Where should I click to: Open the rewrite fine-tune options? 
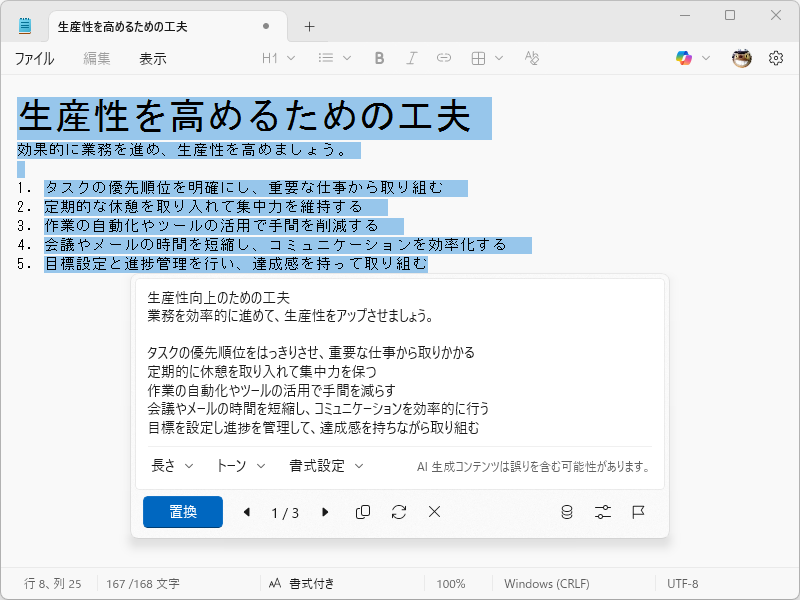pos(602,512)
